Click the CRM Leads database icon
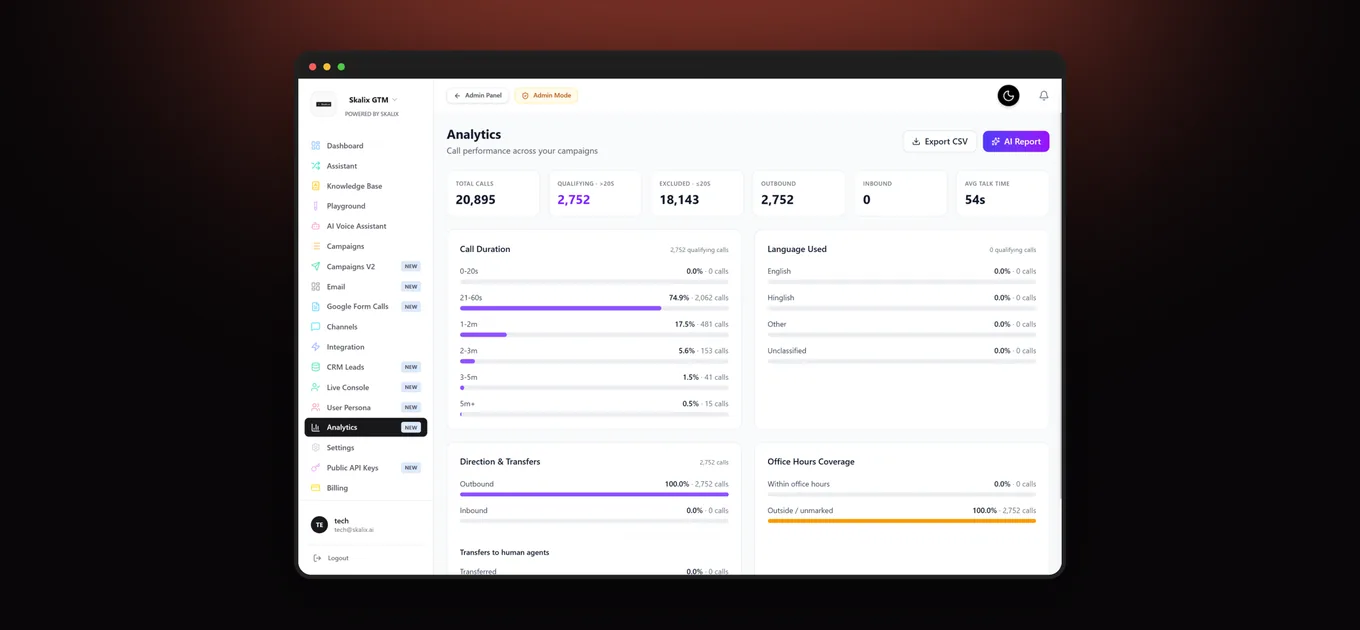Screen dimensions: 1360x630 (x=316, y=367)
